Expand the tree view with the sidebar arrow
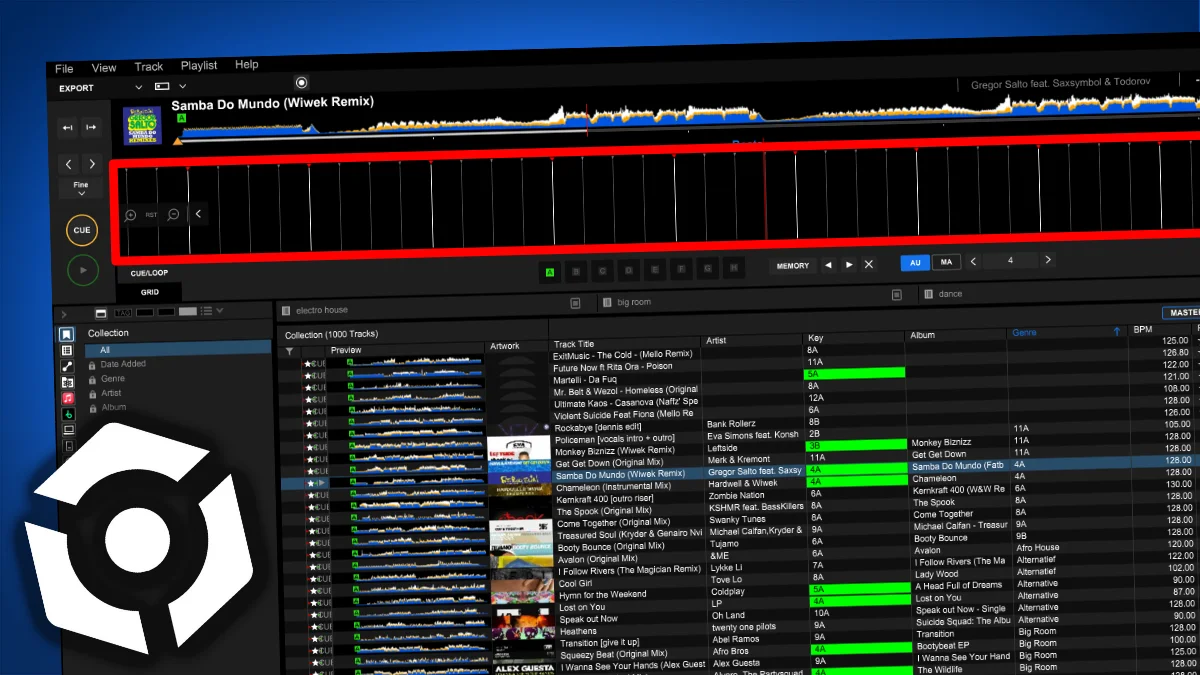Image resolution: width=1200 pixels, height=675 pixels. [x=64, y=314]
